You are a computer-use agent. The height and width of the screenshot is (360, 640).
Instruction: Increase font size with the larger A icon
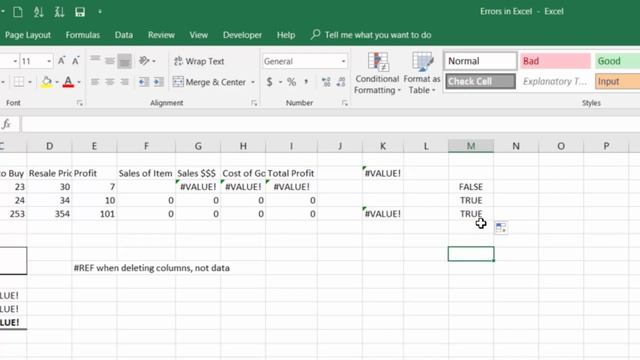(61, 61)
